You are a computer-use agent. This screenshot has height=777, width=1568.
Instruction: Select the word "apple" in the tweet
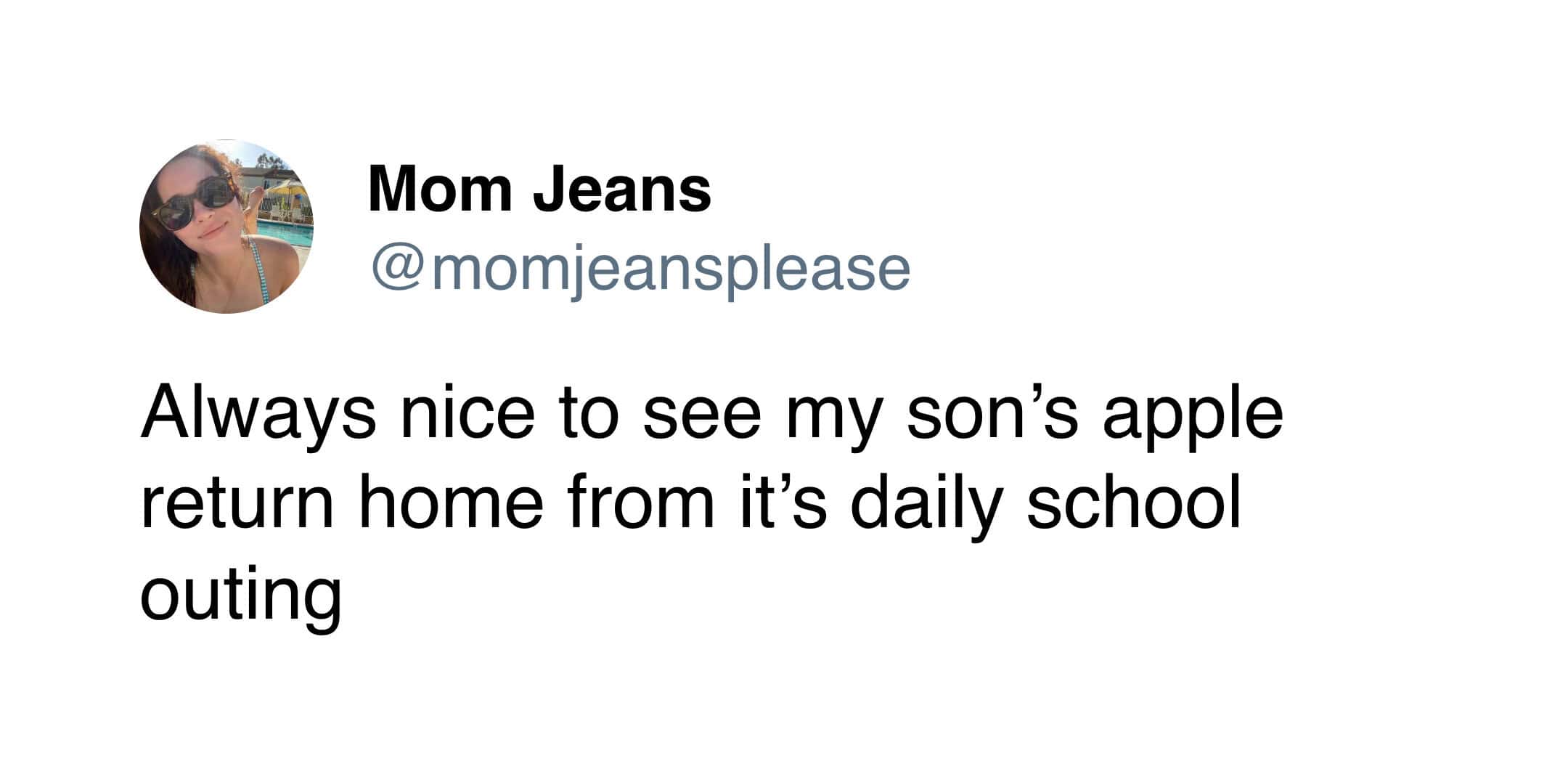pyautogui.click(x=1193, y=417)
